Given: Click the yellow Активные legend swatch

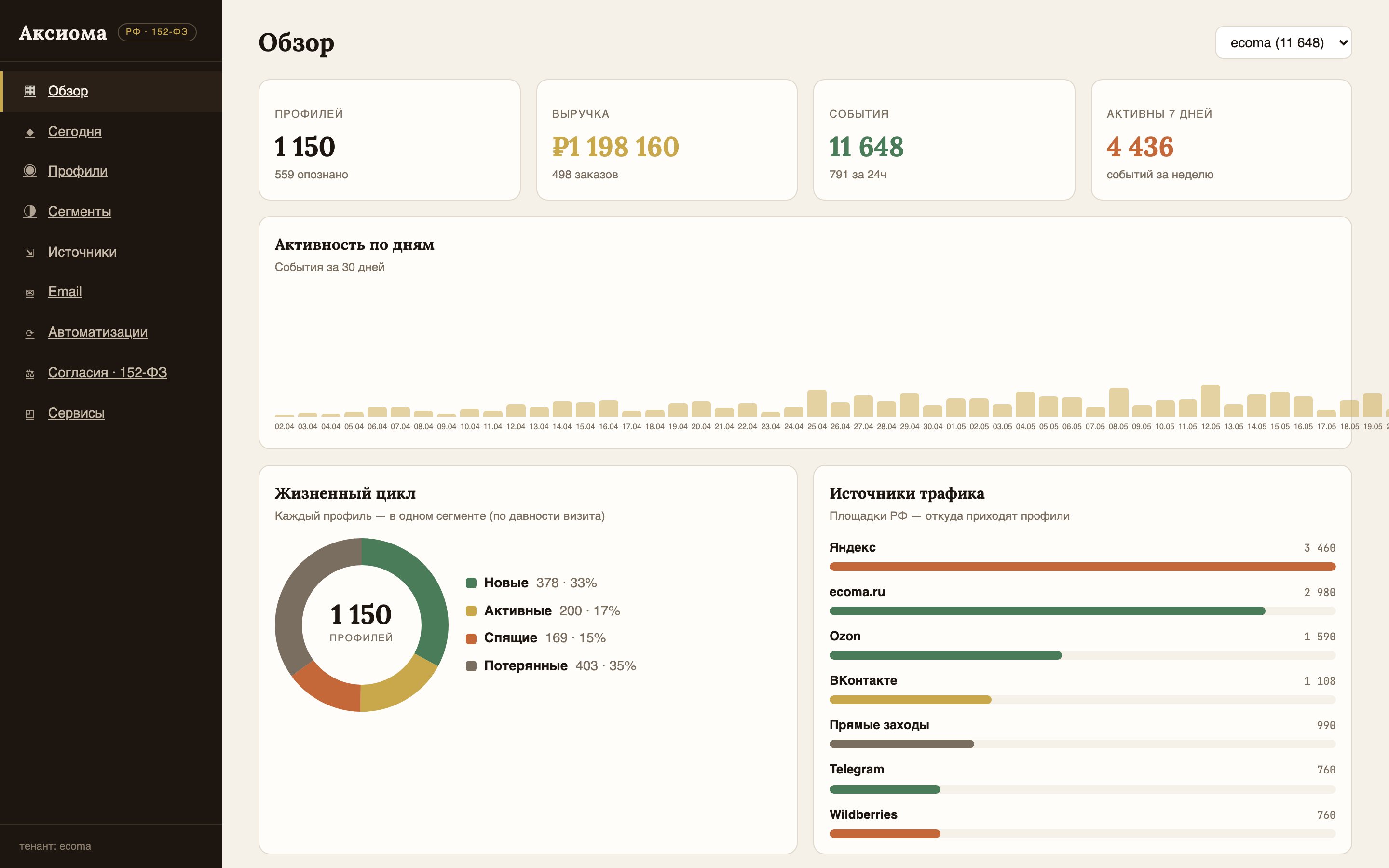Looking at the screenshot, I should [x=471, y=611].
